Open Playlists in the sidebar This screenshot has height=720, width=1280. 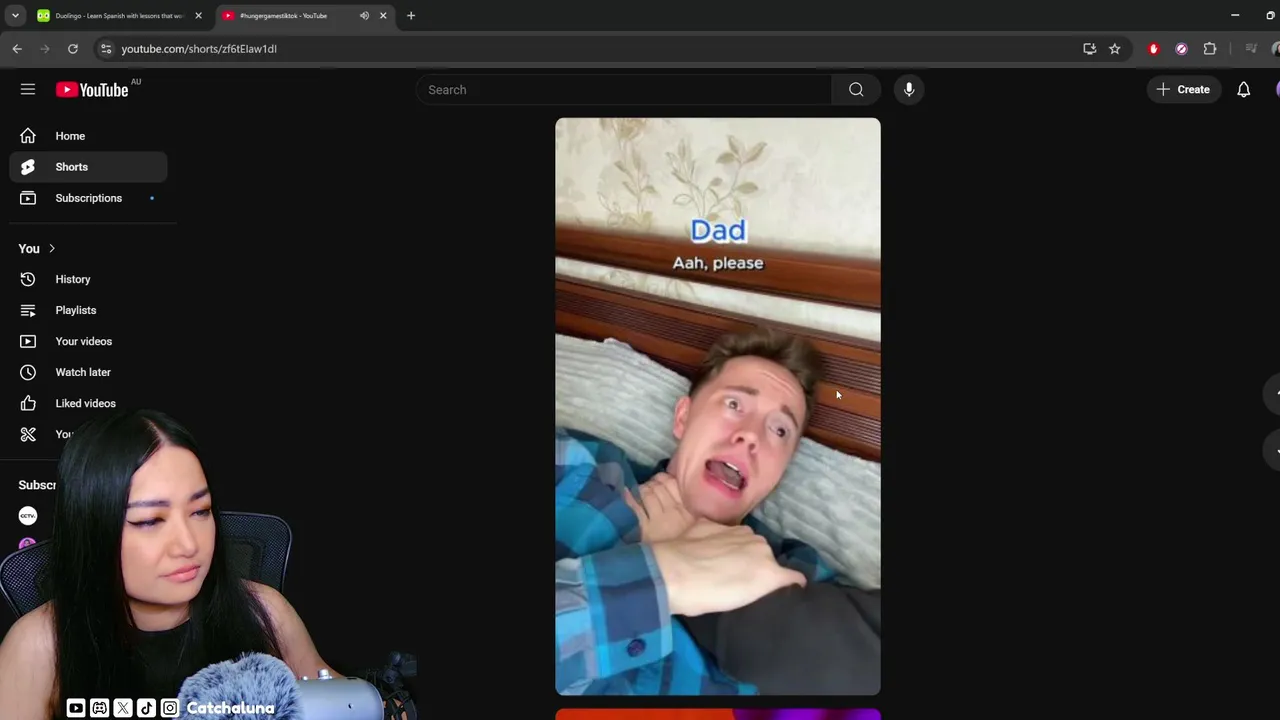(x=88, y=310)
